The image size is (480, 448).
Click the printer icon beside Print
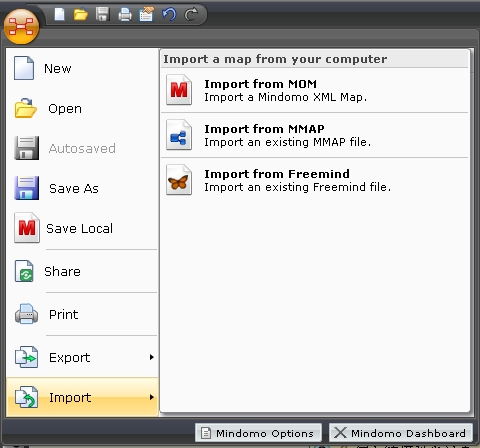(x=26, y=314)
